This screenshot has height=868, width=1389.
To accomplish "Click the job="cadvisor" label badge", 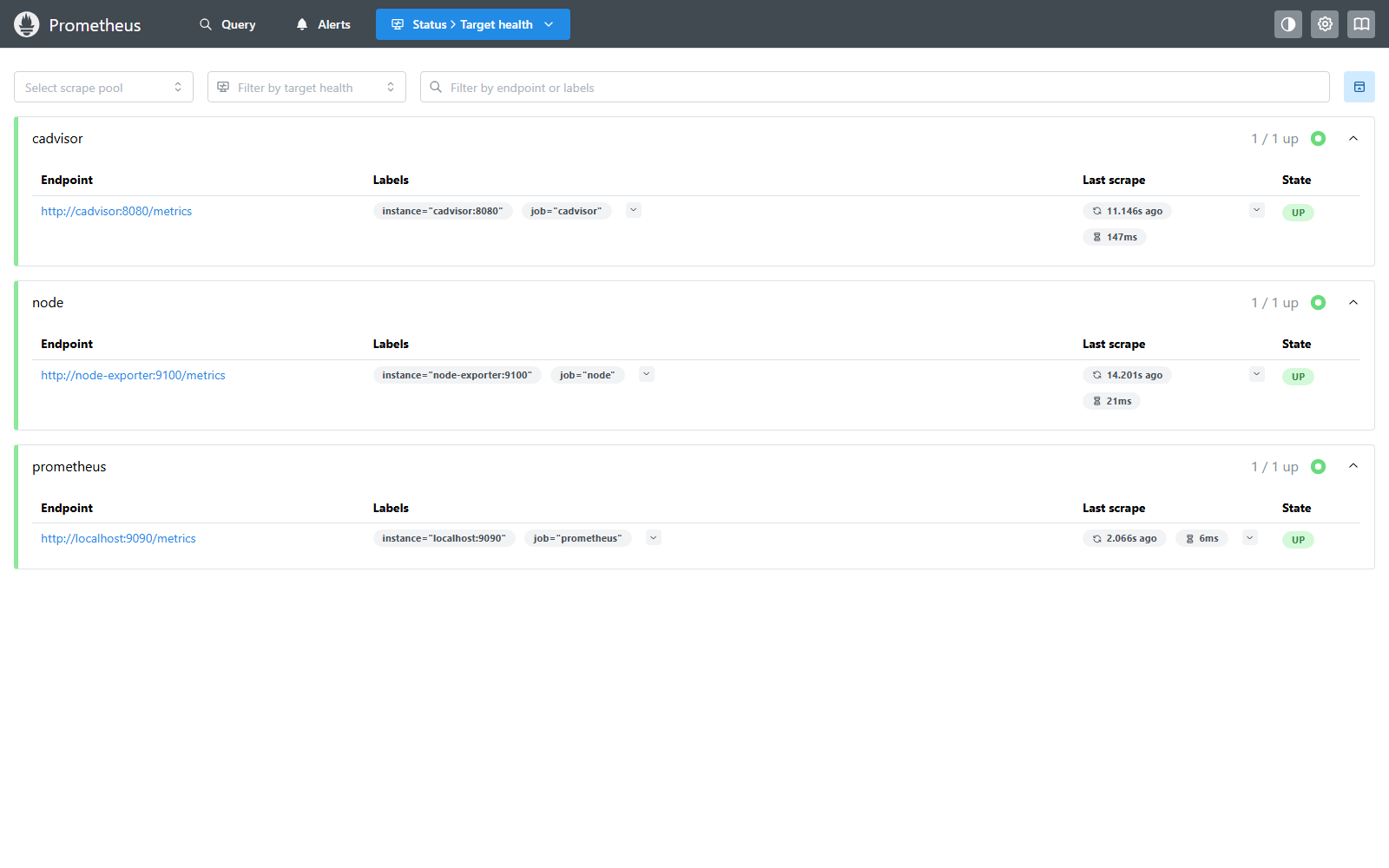I will tap(567, 211).
